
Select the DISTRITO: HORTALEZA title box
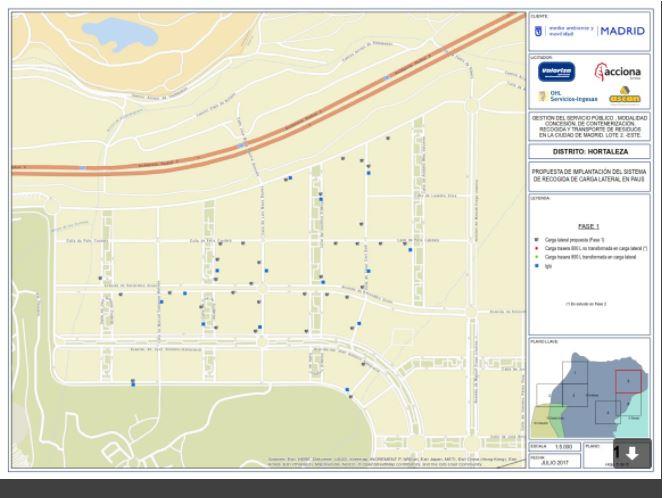tap(589, 151)
